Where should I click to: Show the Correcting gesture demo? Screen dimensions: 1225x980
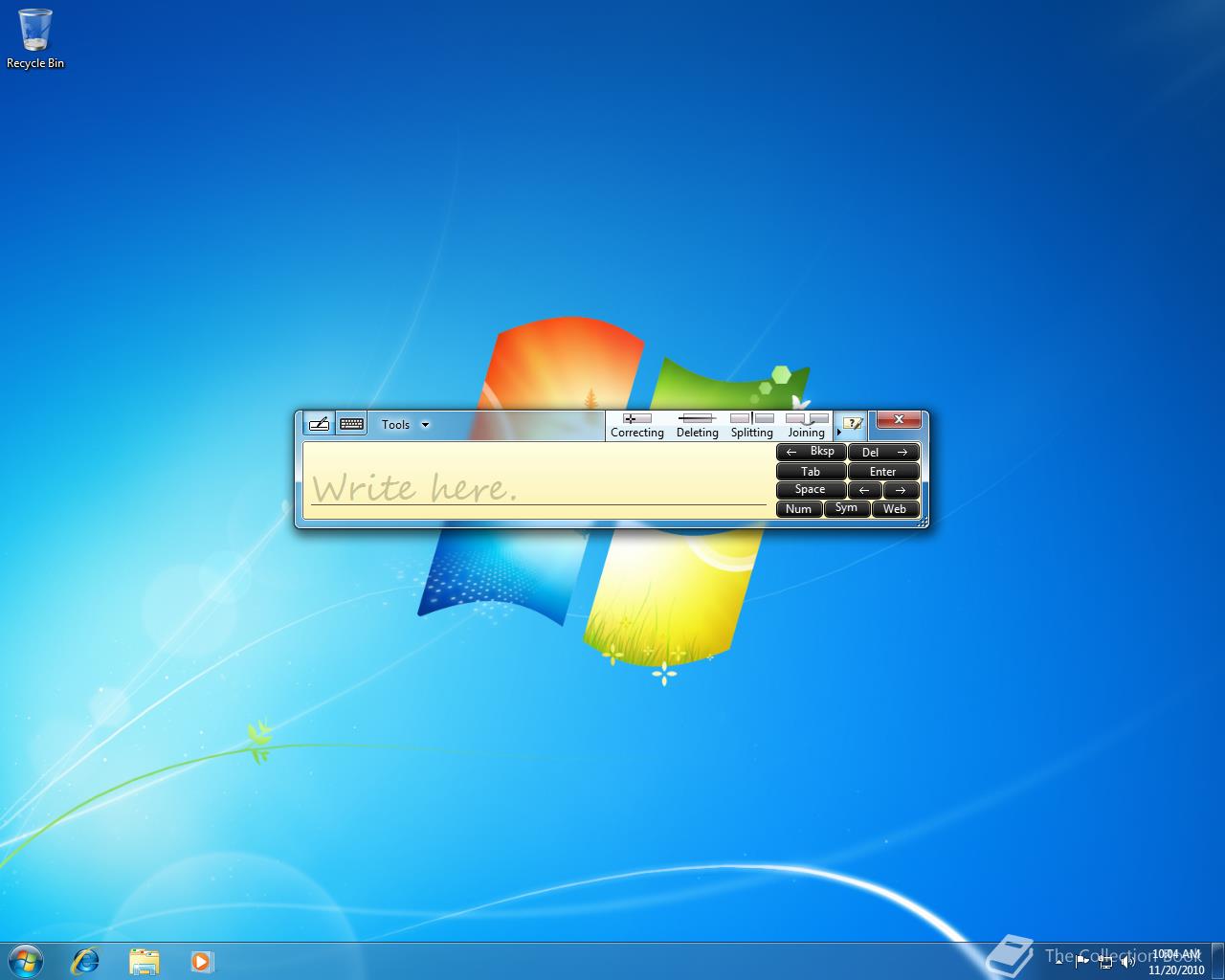[637, 426]
